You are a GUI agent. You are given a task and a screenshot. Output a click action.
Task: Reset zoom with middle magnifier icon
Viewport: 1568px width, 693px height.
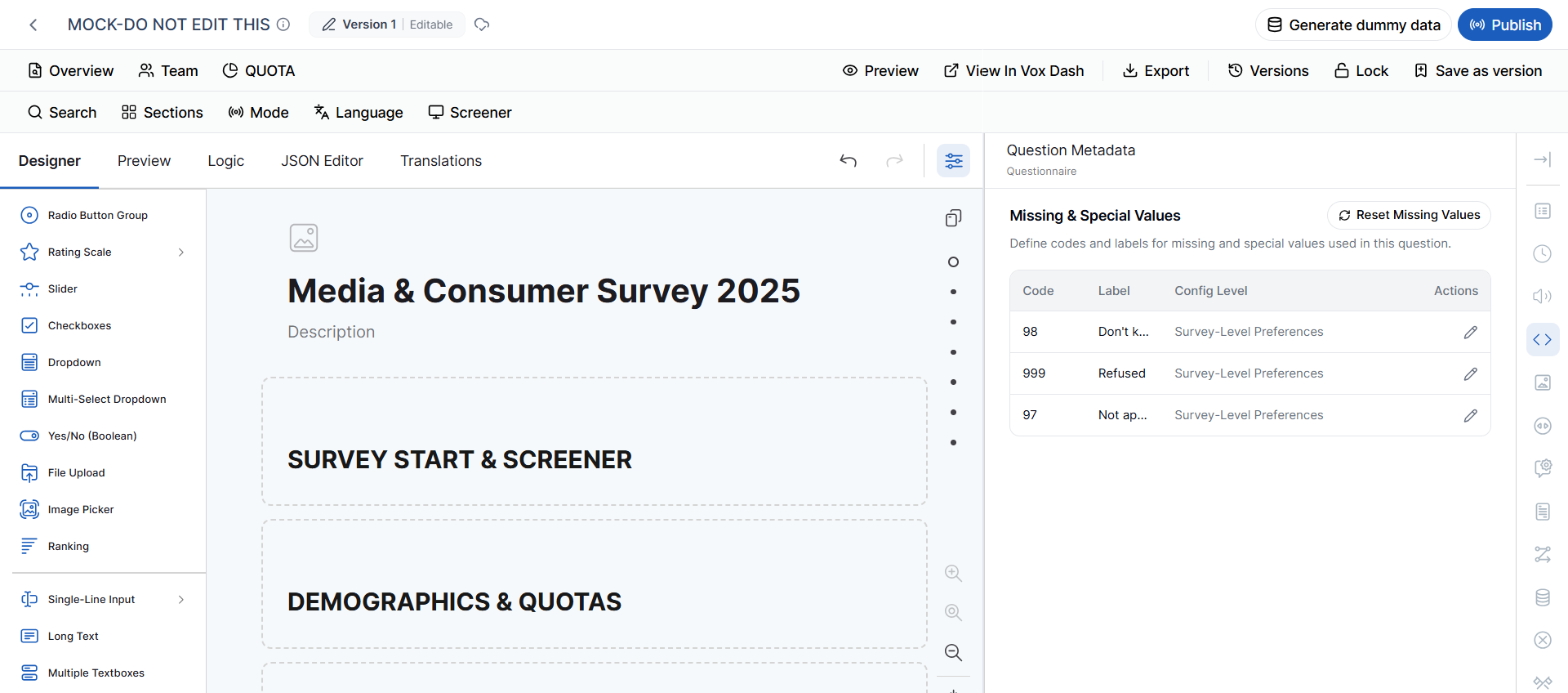click(953, 612)
